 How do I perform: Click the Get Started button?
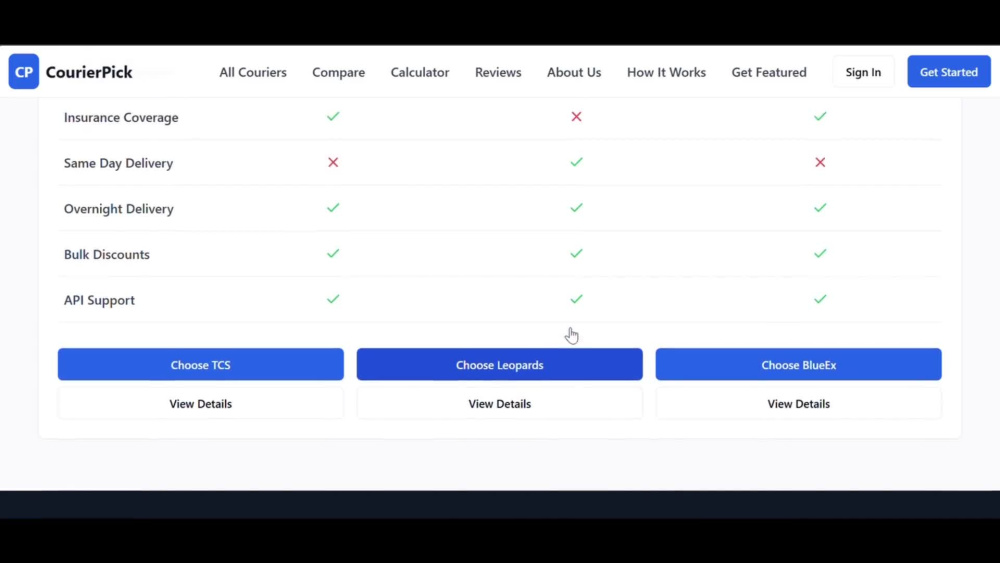(x=948, y=72)
